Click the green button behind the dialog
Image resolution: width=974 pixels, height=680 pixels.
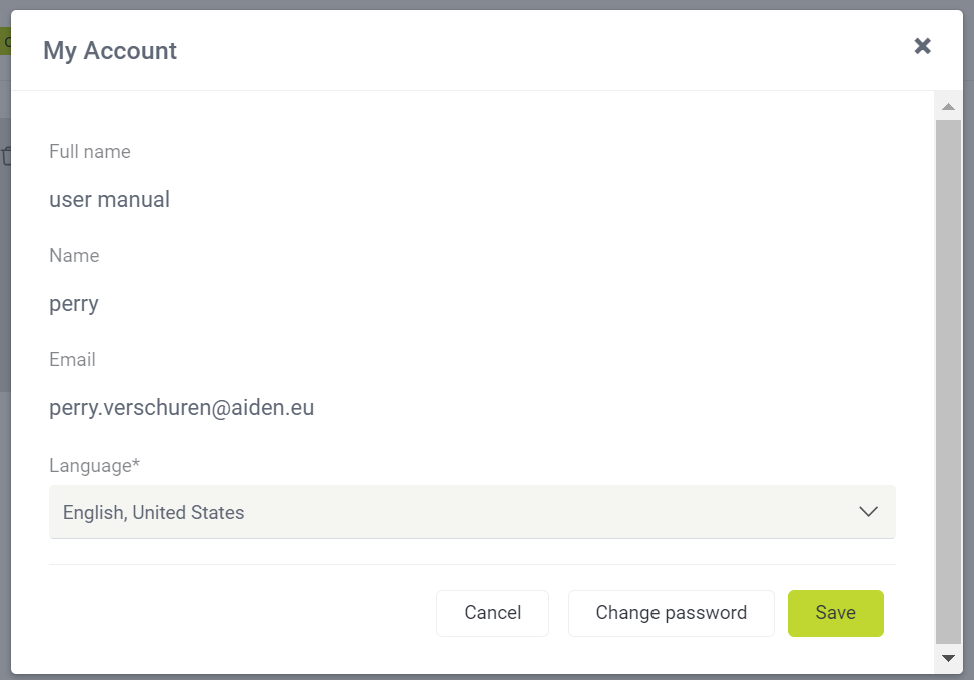point(5,43)
